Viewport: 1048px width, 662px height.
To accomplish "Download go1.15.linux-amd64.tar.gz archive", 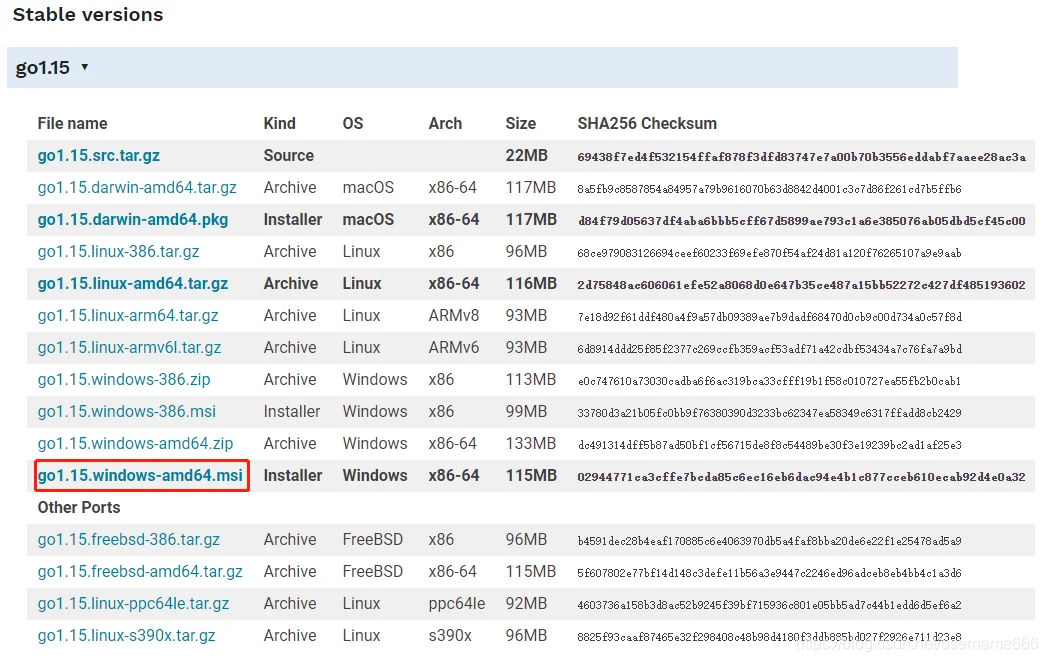I will [133, 284].
